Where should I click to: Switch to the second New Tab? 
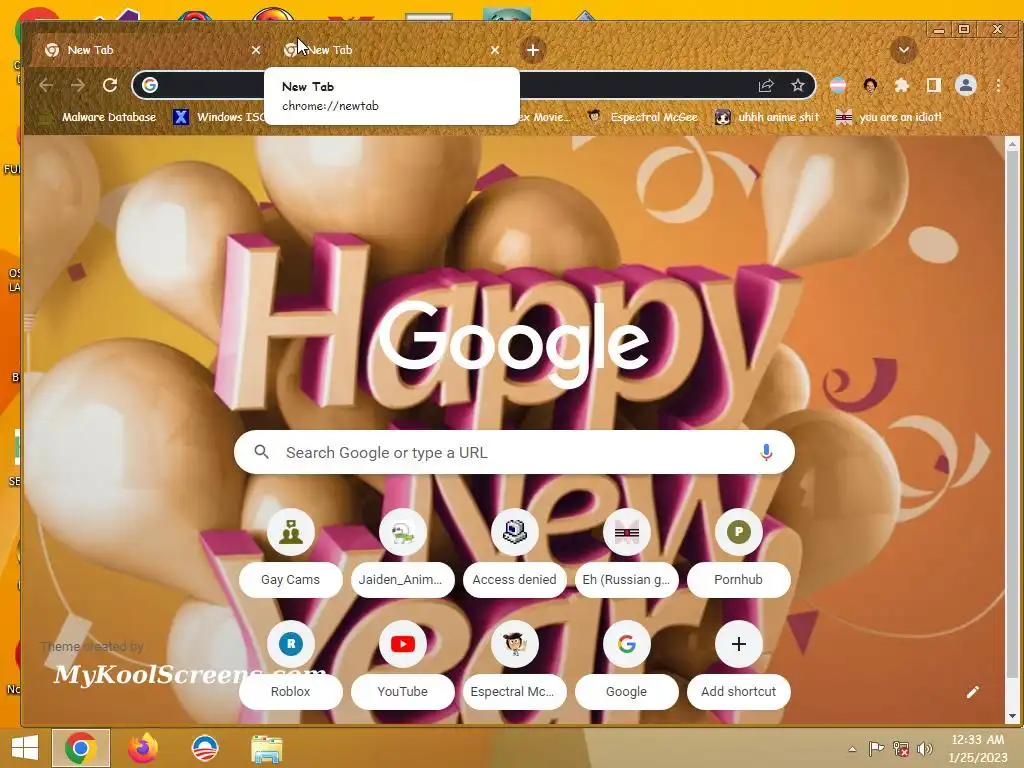[x=391, y=50]
